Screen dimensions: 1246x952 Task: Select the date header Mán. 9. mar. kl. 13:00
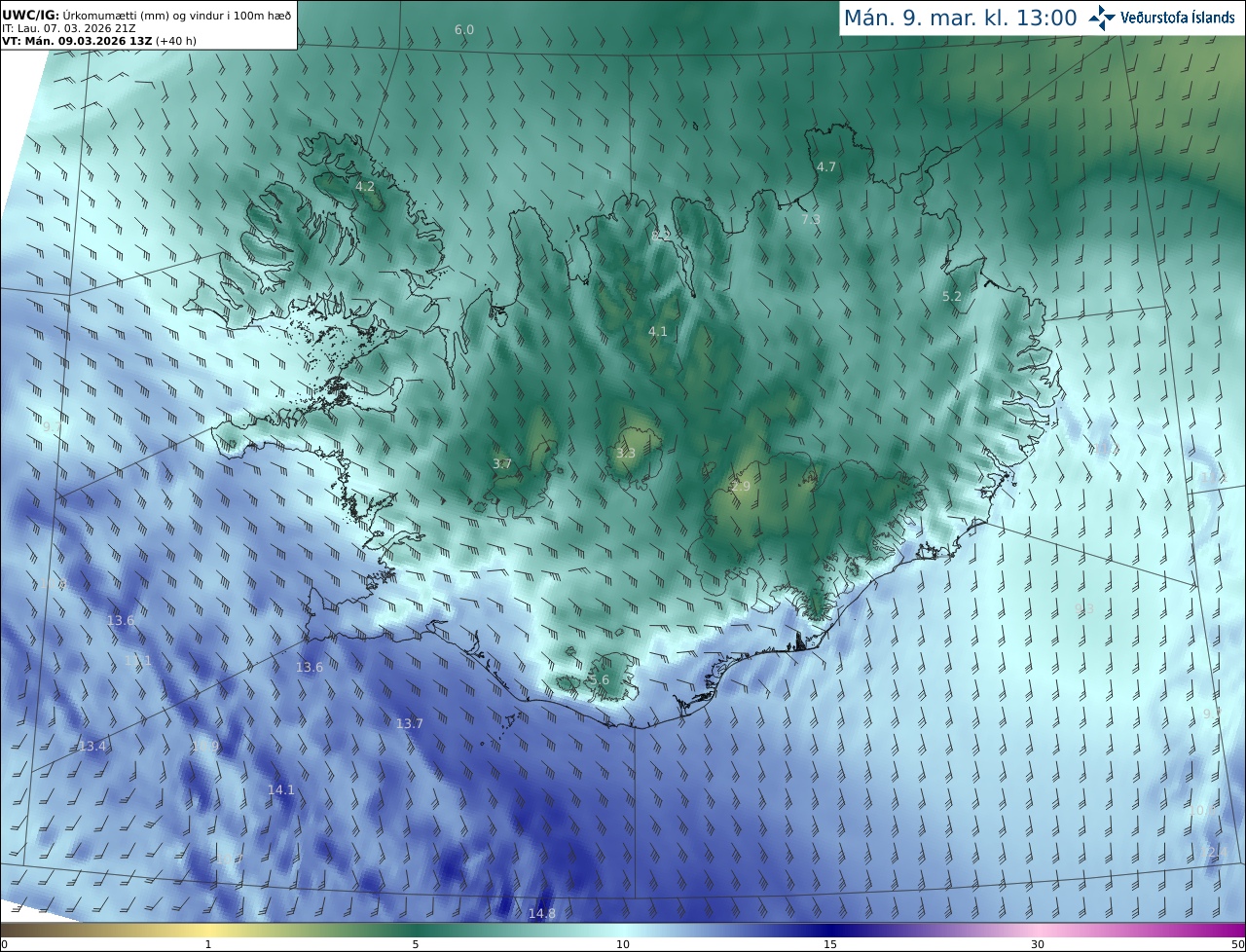[960, 18]
